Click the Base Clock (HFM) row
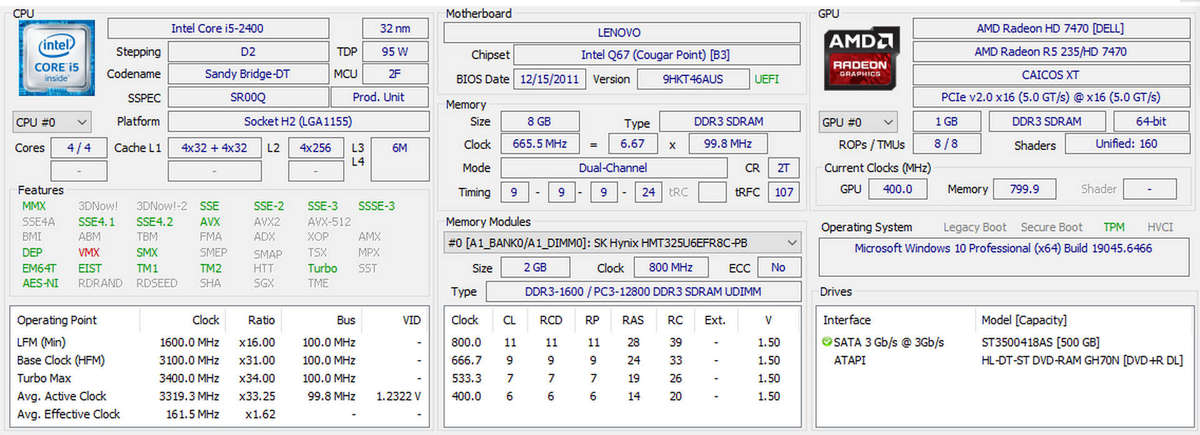The width and height of the screenshot is (1200, 435). [220, 360]
